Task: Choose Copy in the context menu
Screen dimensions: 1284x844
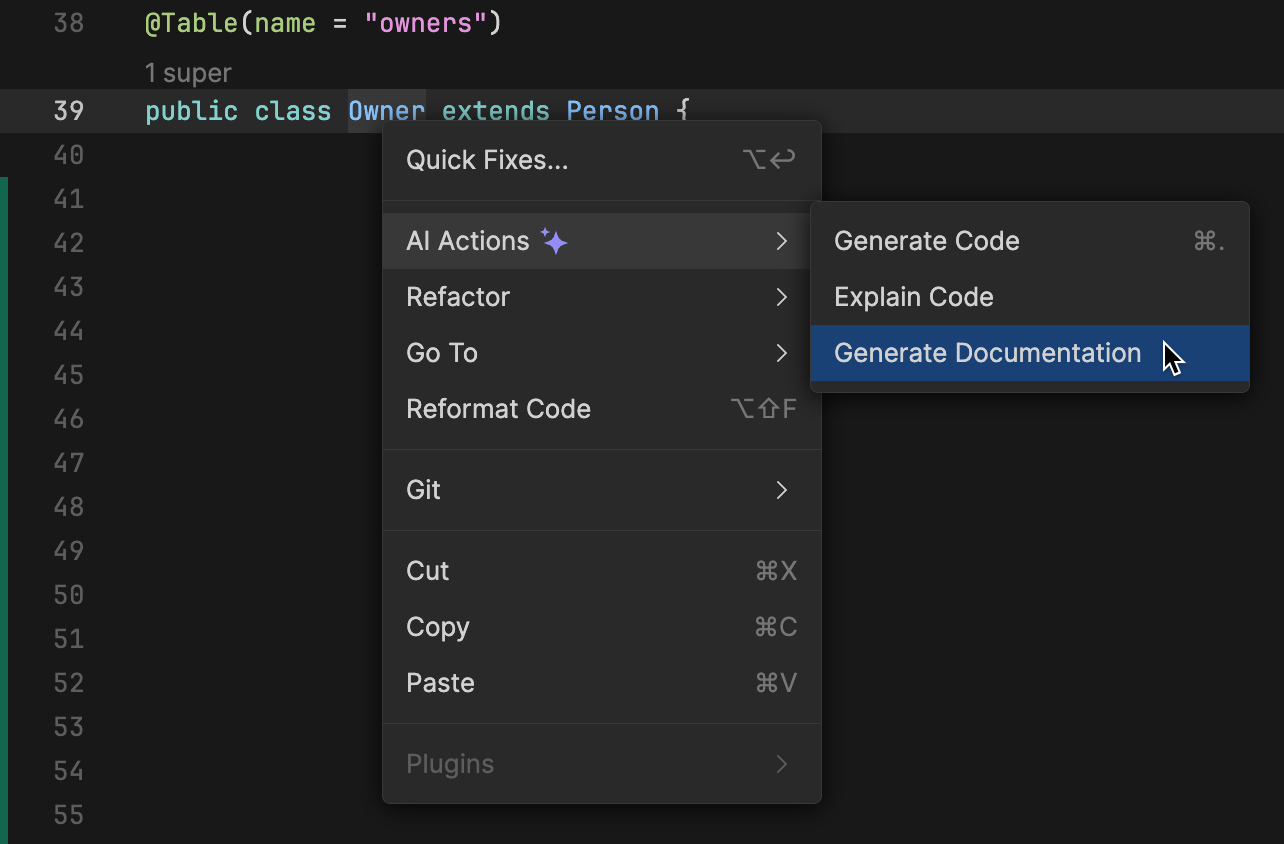Action: pos(438,627)
